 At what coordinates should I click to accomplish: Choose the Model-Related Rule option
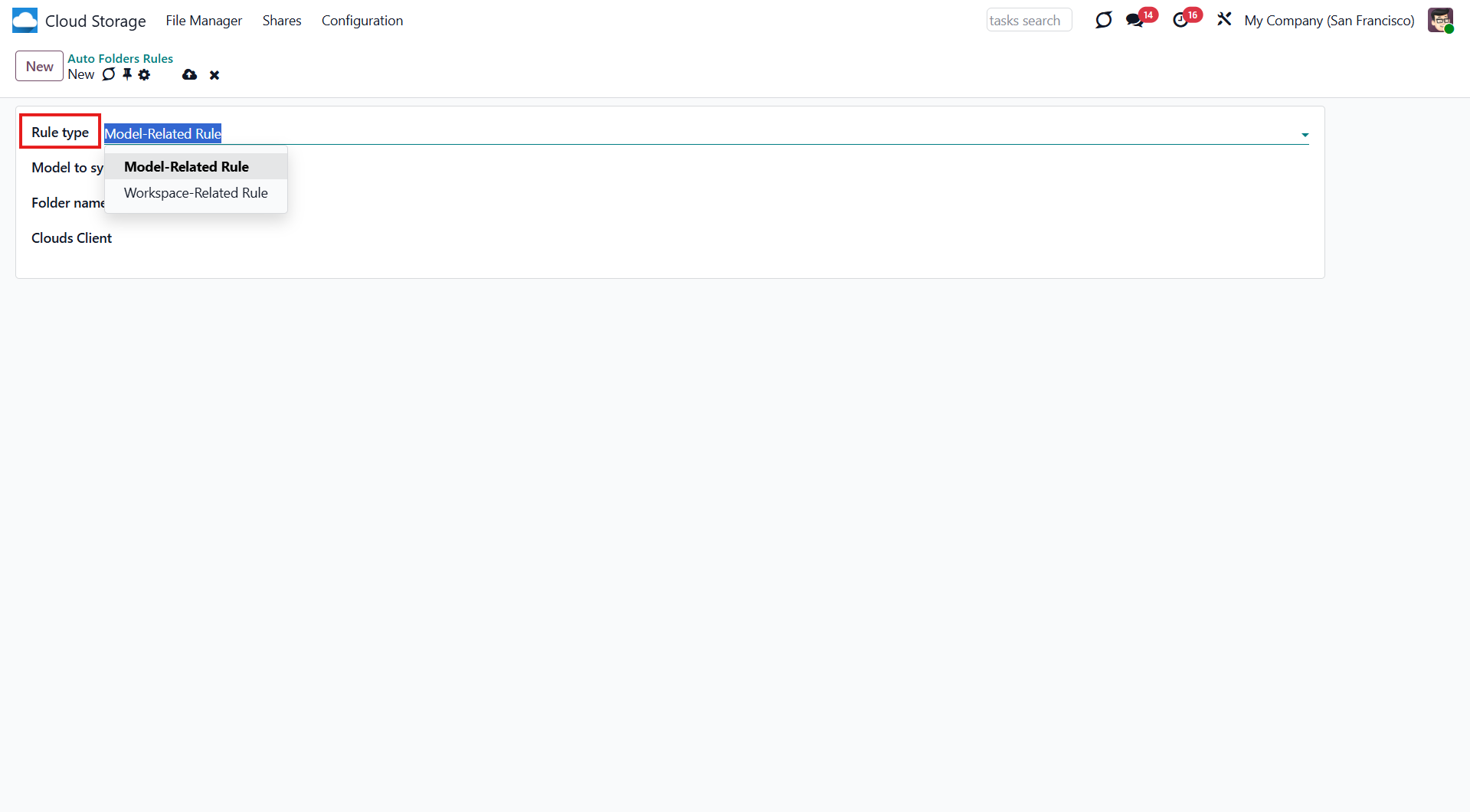186,167
